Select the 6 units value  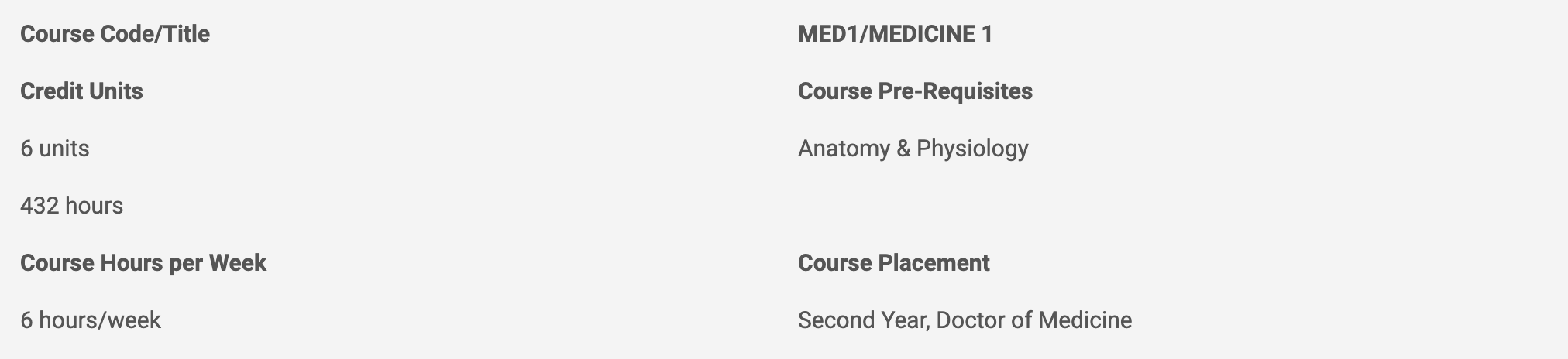point(55,149)
